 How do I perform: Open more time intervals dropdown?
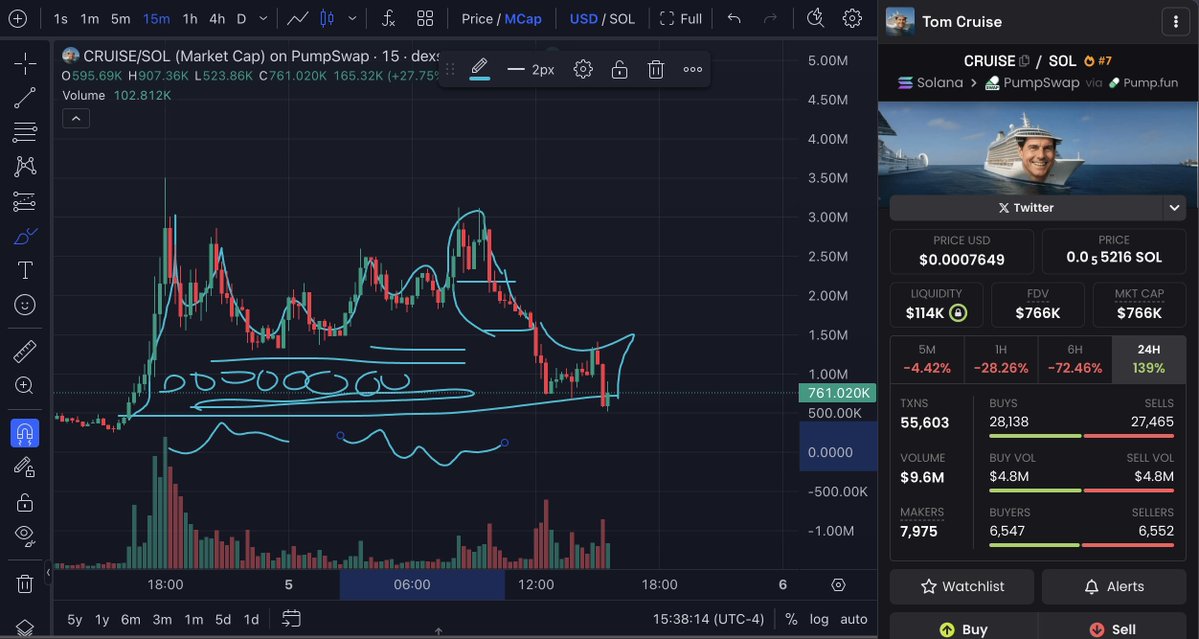(264, 18)
